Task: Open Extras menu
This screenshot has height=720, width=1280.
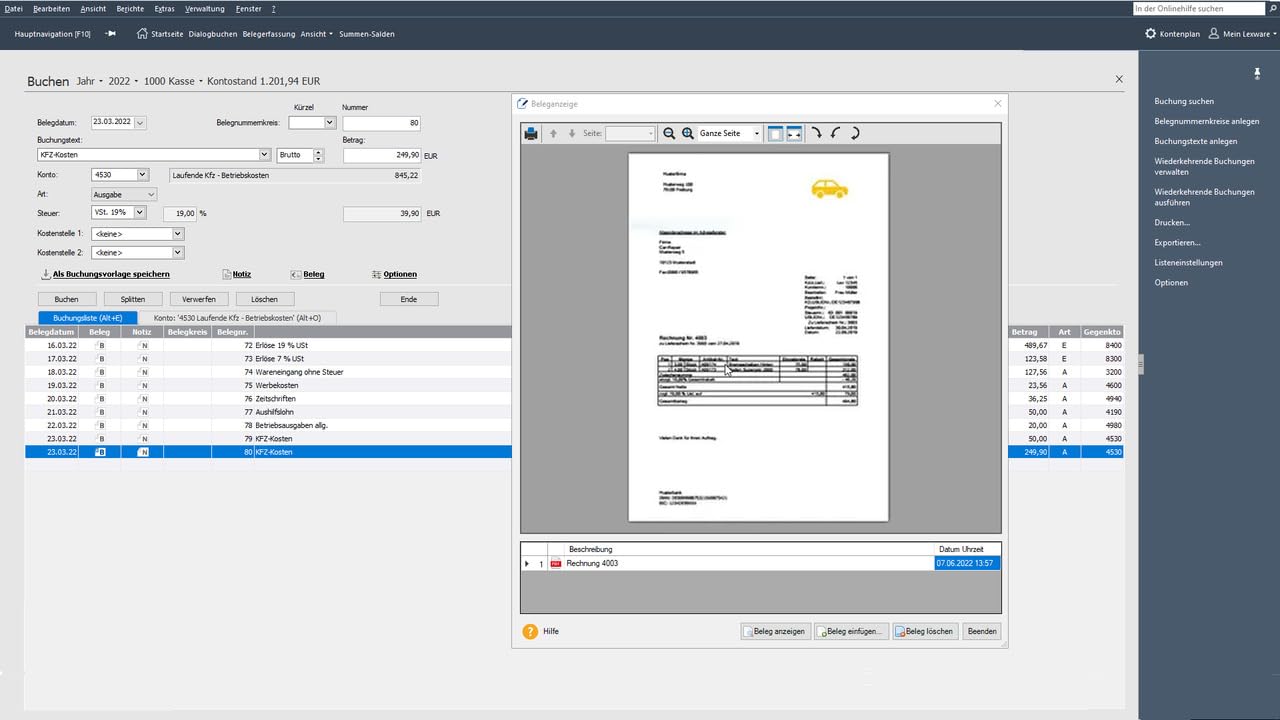Action: point(164,8)
